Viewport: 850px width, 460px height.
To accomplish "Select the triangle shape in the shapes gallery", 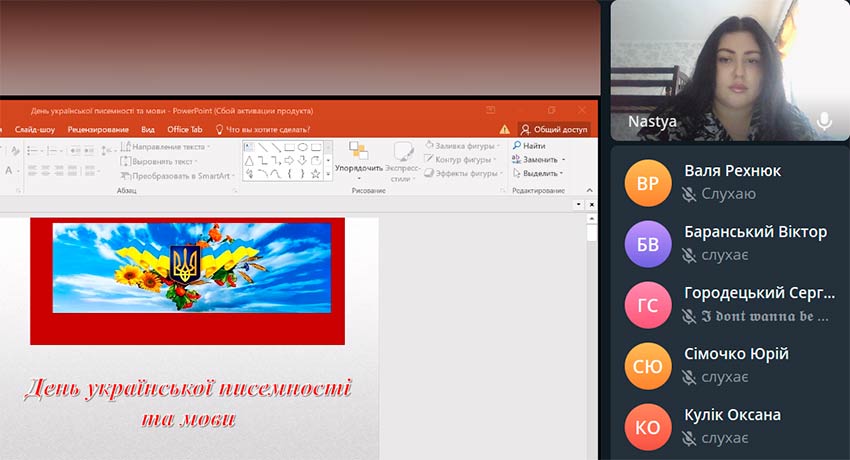I will (249, 160).
